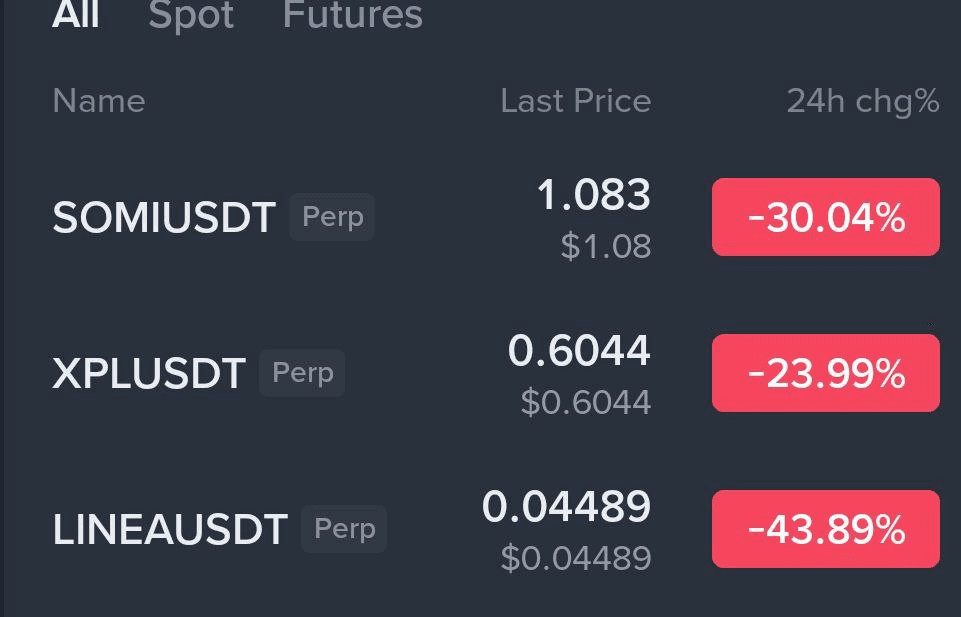Viewport: 961px width, 617px height.
Task: Click the 0.04489 last price value
Action: coord(566,507)
